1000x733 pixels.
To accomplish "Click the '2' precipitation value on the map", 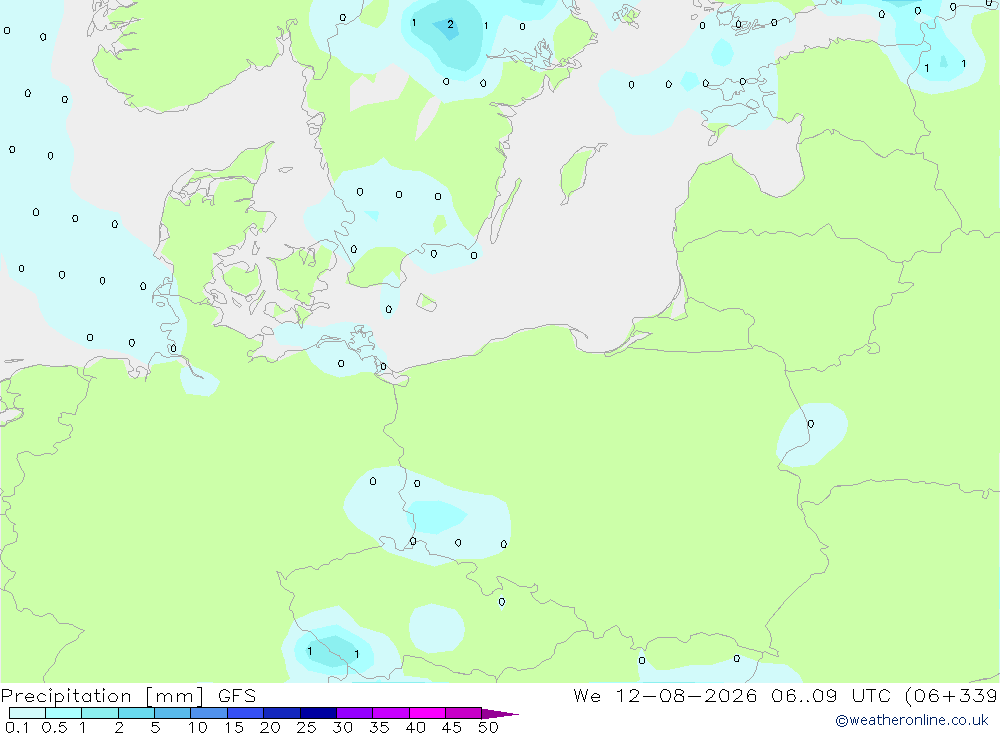I will tap(450, 24).
